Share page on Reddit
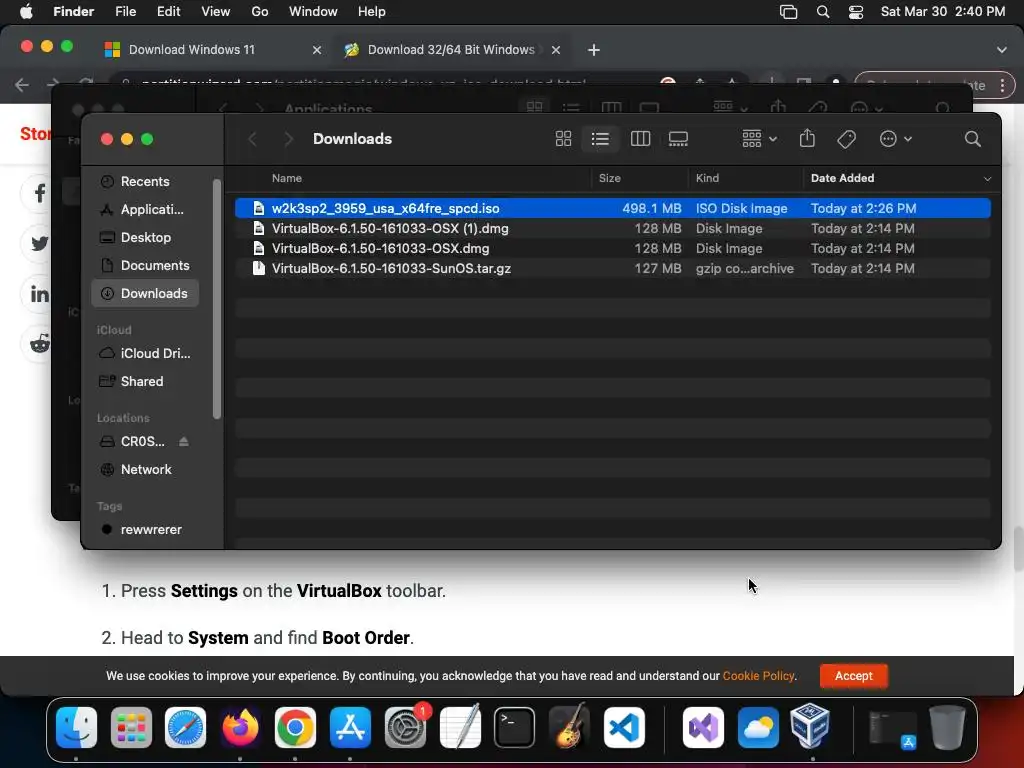Screen dimensions: 1024x768 point(39,344)
